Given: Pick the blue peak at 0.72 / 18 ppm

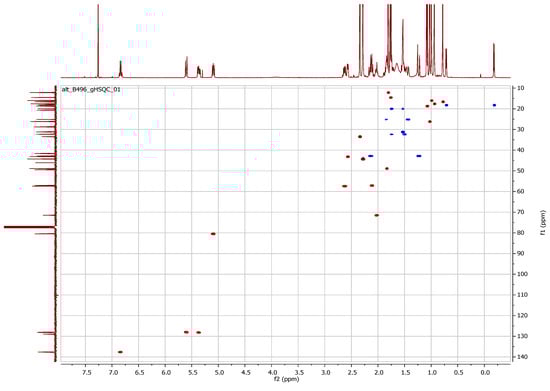Looking at the screenshot, I should point(447,105).
